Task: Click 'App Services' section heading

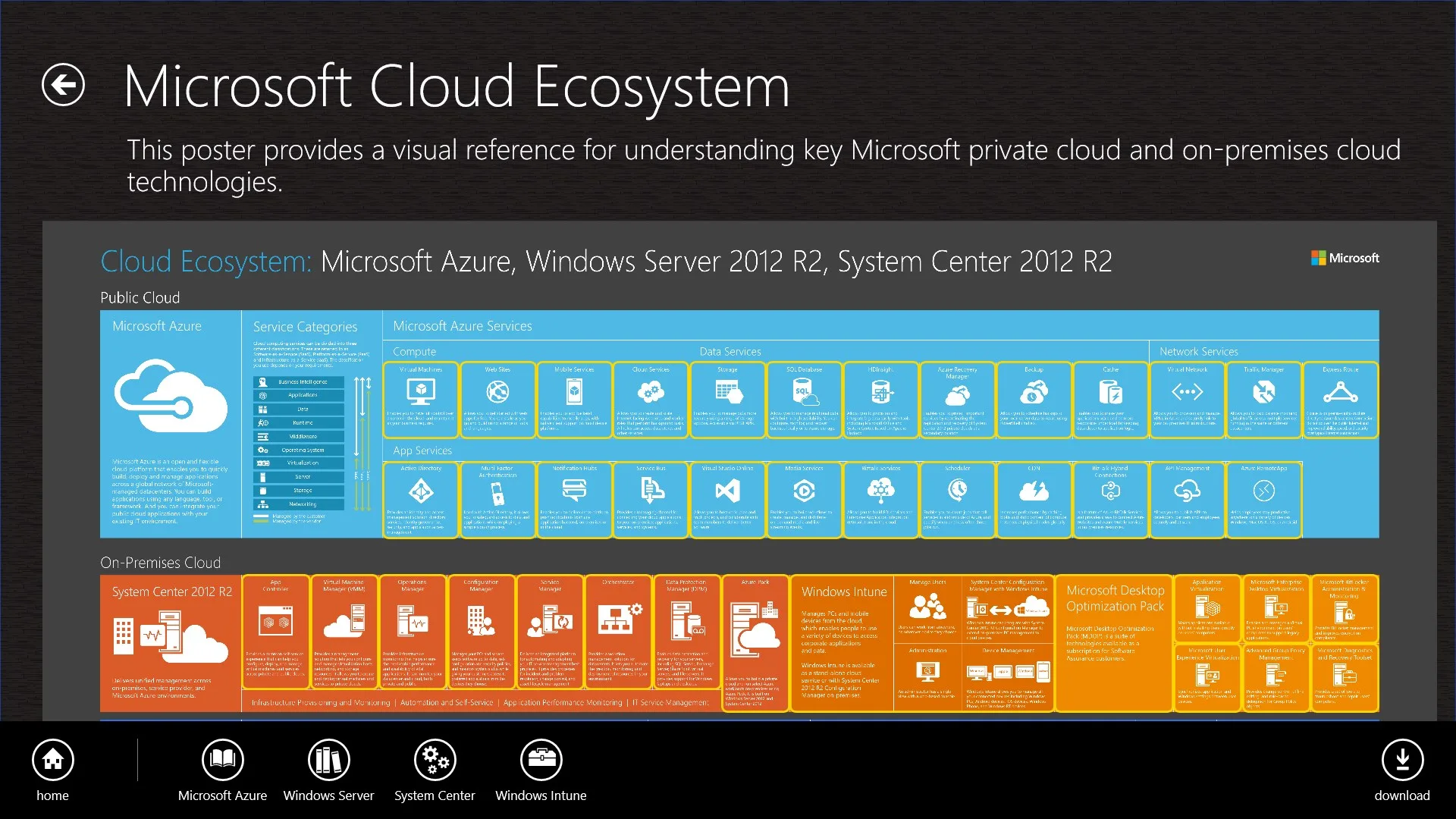Action: (422, 450)
